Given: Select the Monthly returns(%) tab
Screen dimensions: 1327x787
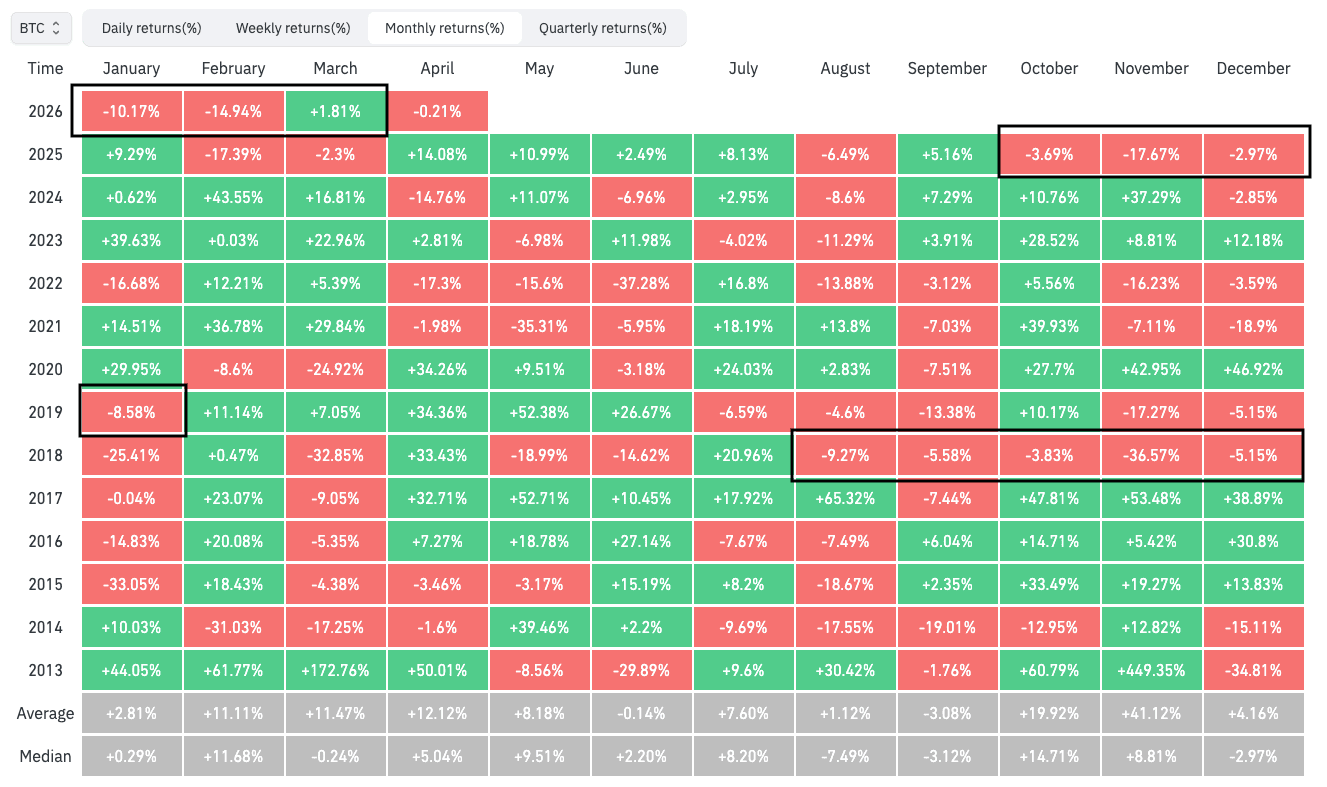Looking at the screenshot, I should pyautogui.click(x=444, y=28).
